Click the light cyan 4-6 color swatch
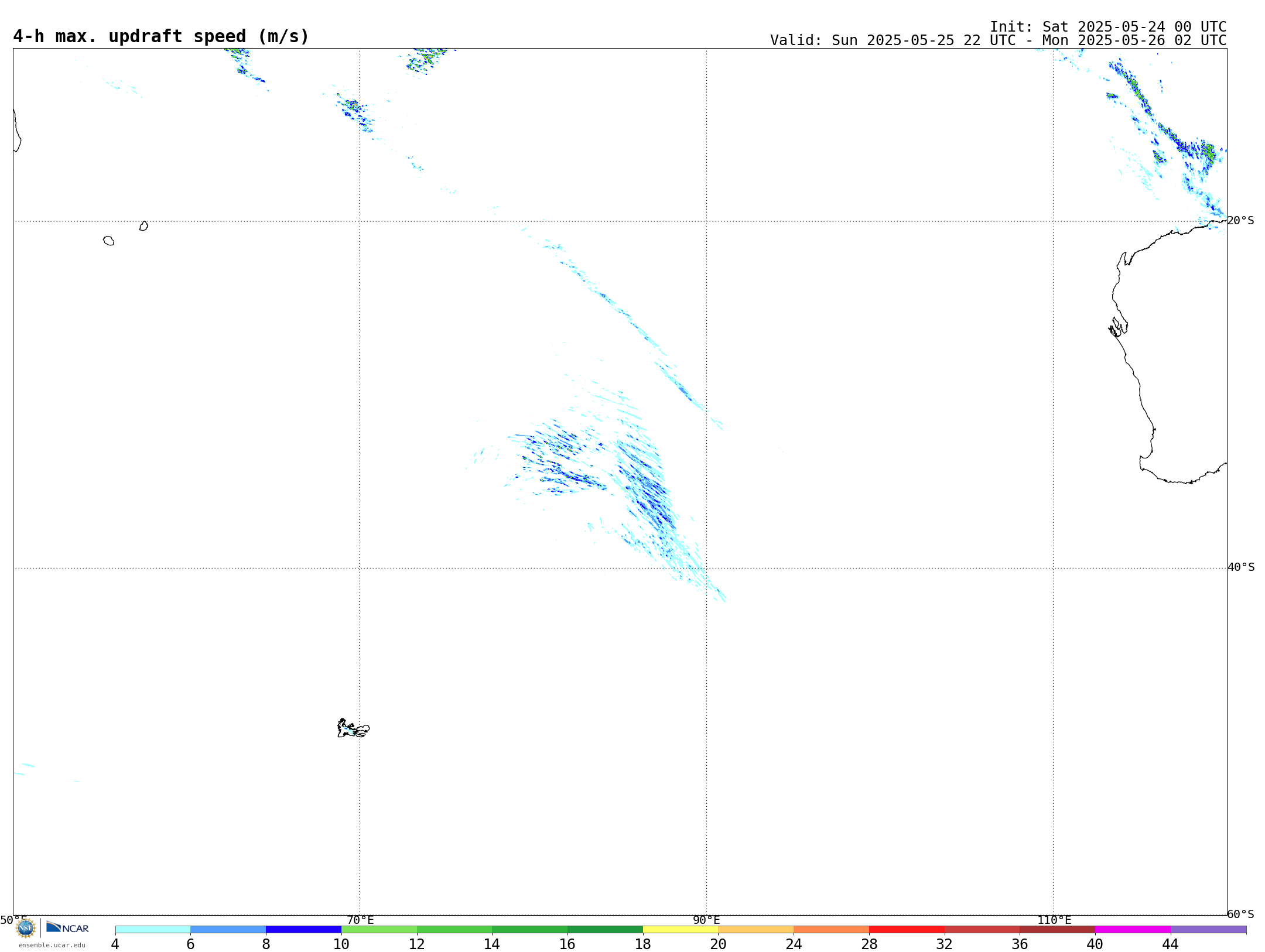The width and height of the screenshot is (1265, 952). pyautogui.click(x=153, y=930)
